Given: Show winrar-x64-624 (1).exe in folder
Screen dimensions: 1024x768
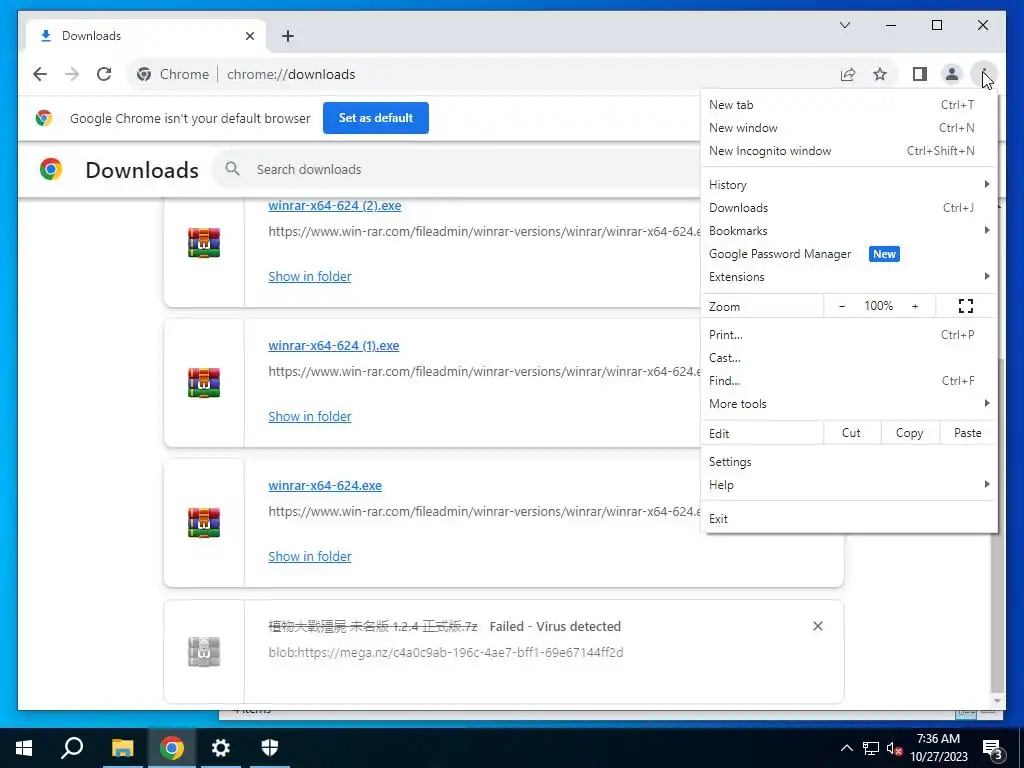Looking at the screenshot, I should pyautogui.click(x=310, y=416).
